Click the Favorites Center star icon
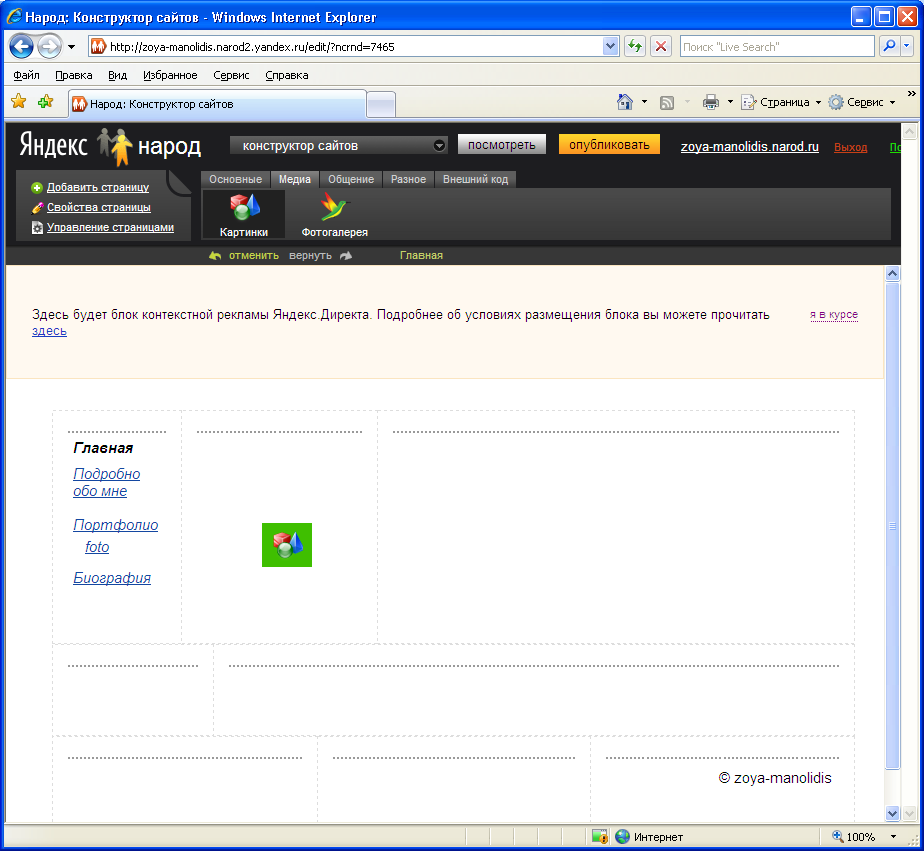This screenshot has width=924, height=851. coord(19,101)
